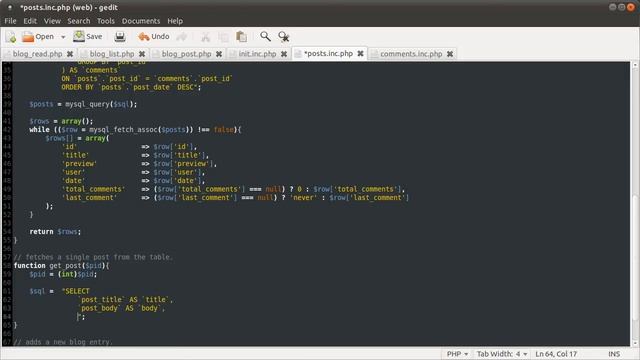Open Find with magnifier icon
Screen dimensions: 640x360
pos(265,36)
